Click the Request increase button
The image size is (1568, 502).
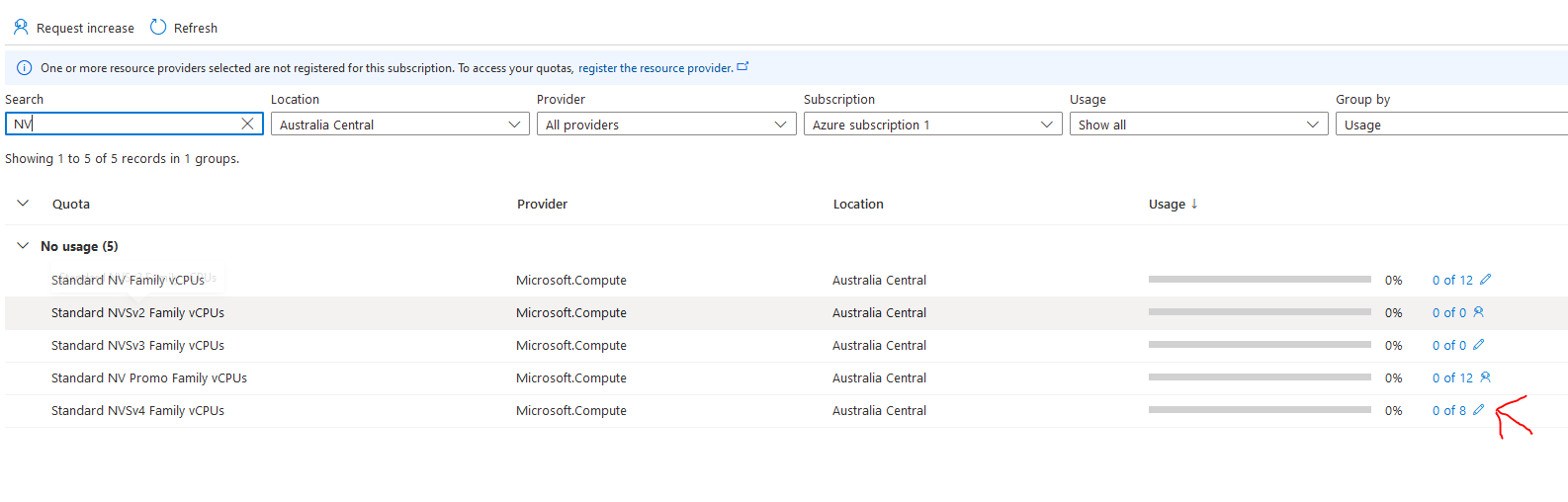[x=74, y=28]
